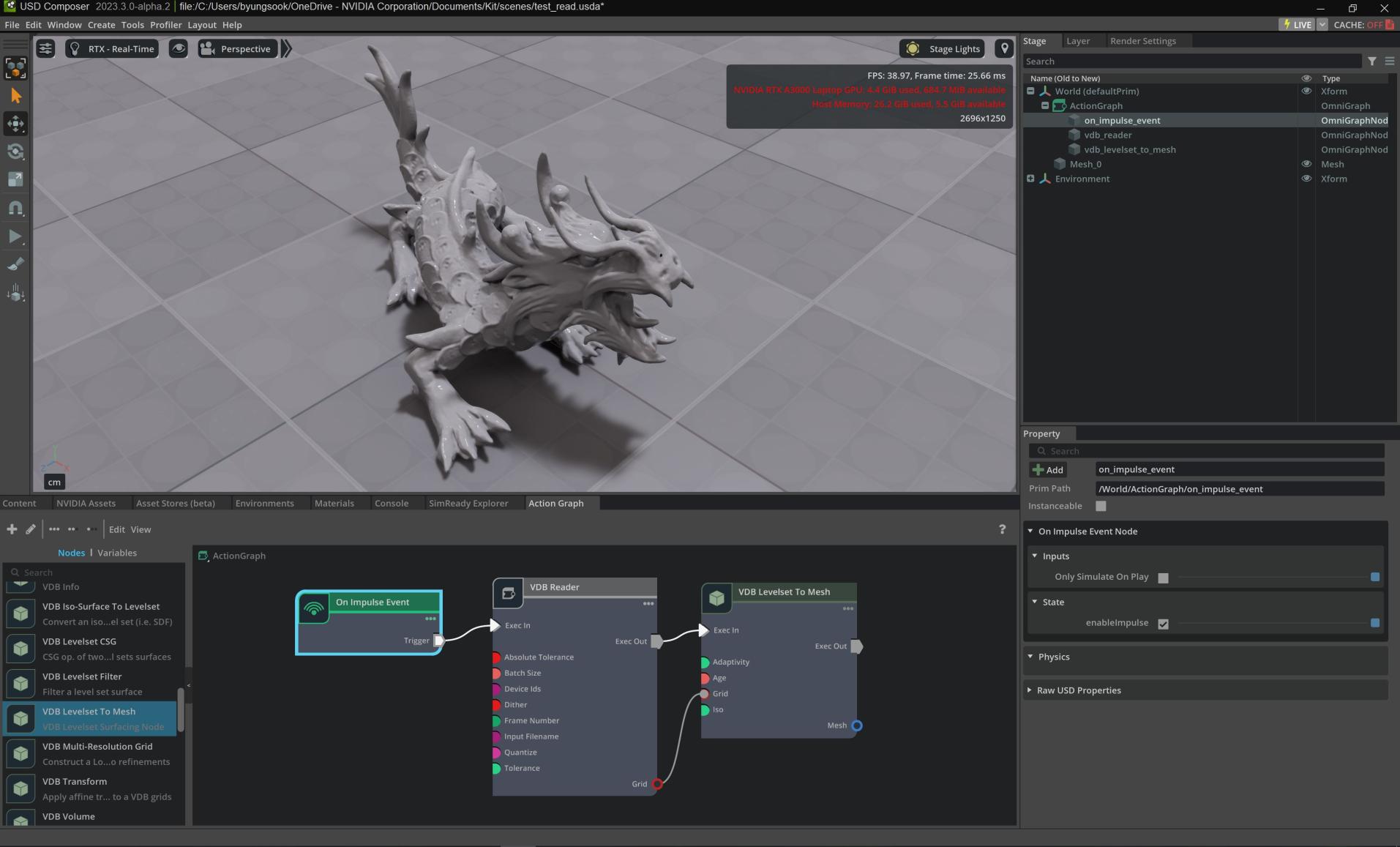The width and height of the screenshot is (1400, 847).
Task: Uncheck the enableImpulse checkbox
Action: coord(1163,624)
